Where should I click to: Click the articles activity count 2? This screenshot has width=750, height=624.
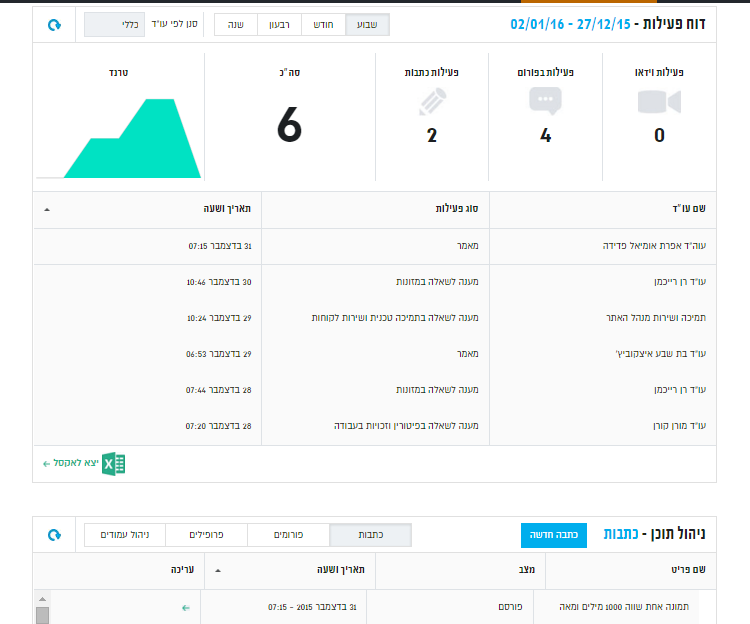(432, 135)
